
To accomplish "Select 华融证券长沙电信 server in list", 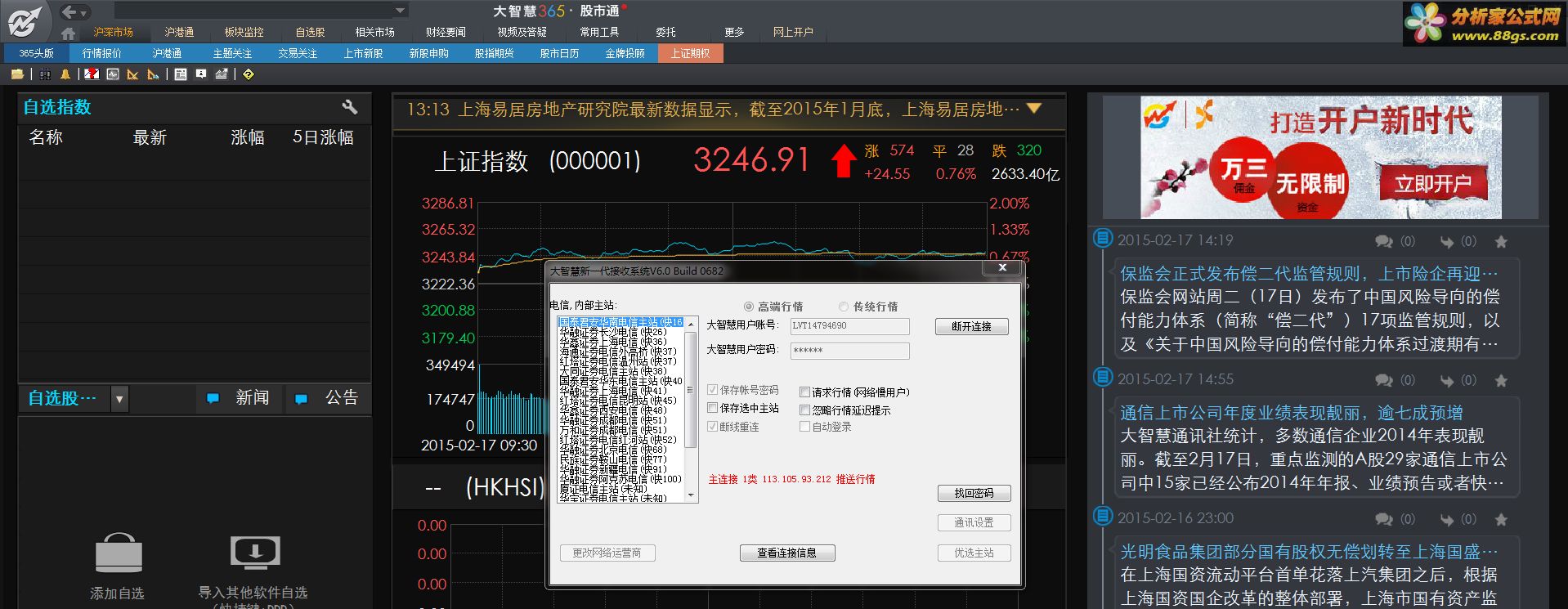I will tap(613, 332).
